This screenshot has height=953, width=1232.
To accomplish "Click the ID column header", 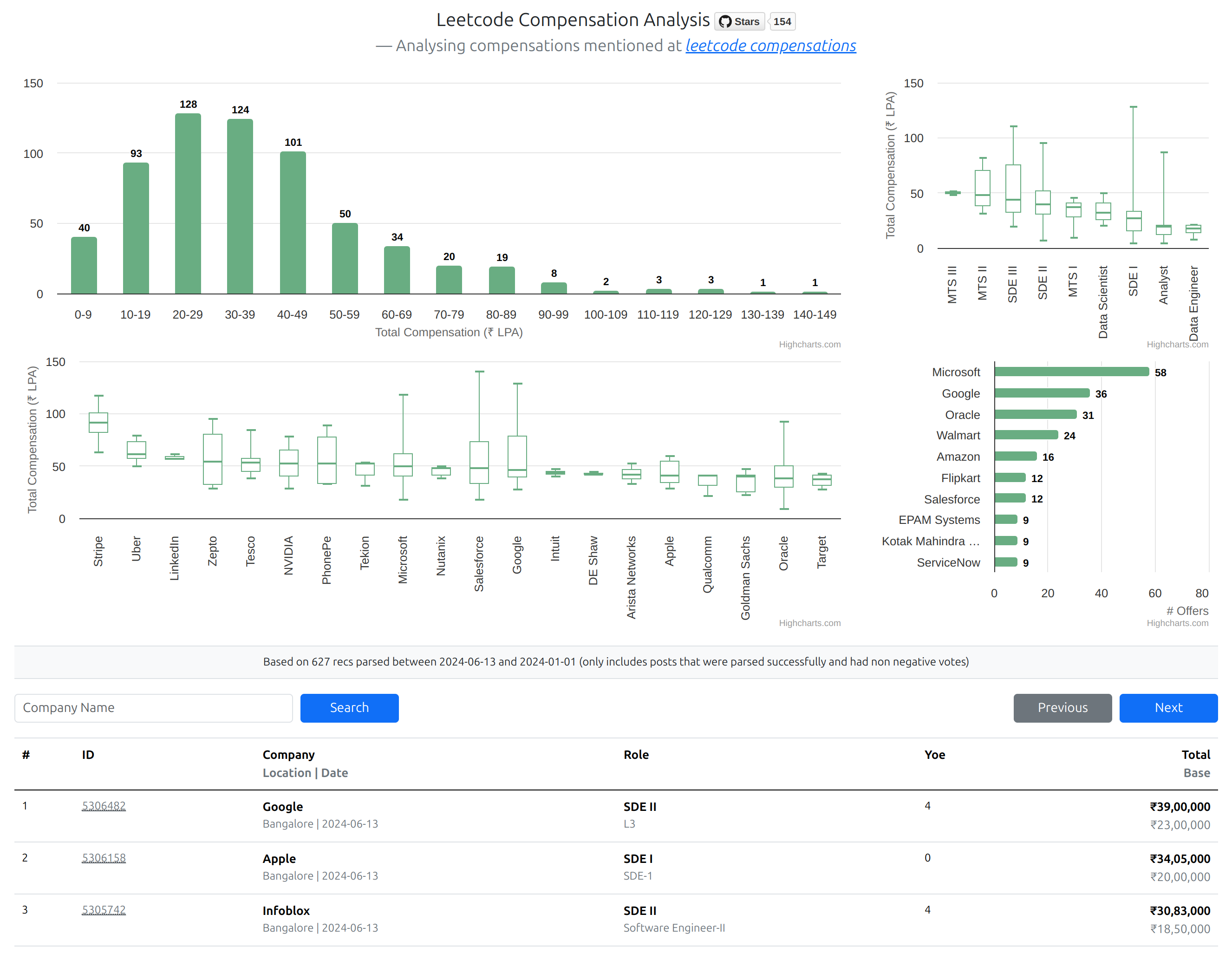I will pyautogui.click(x=88, y=754).
